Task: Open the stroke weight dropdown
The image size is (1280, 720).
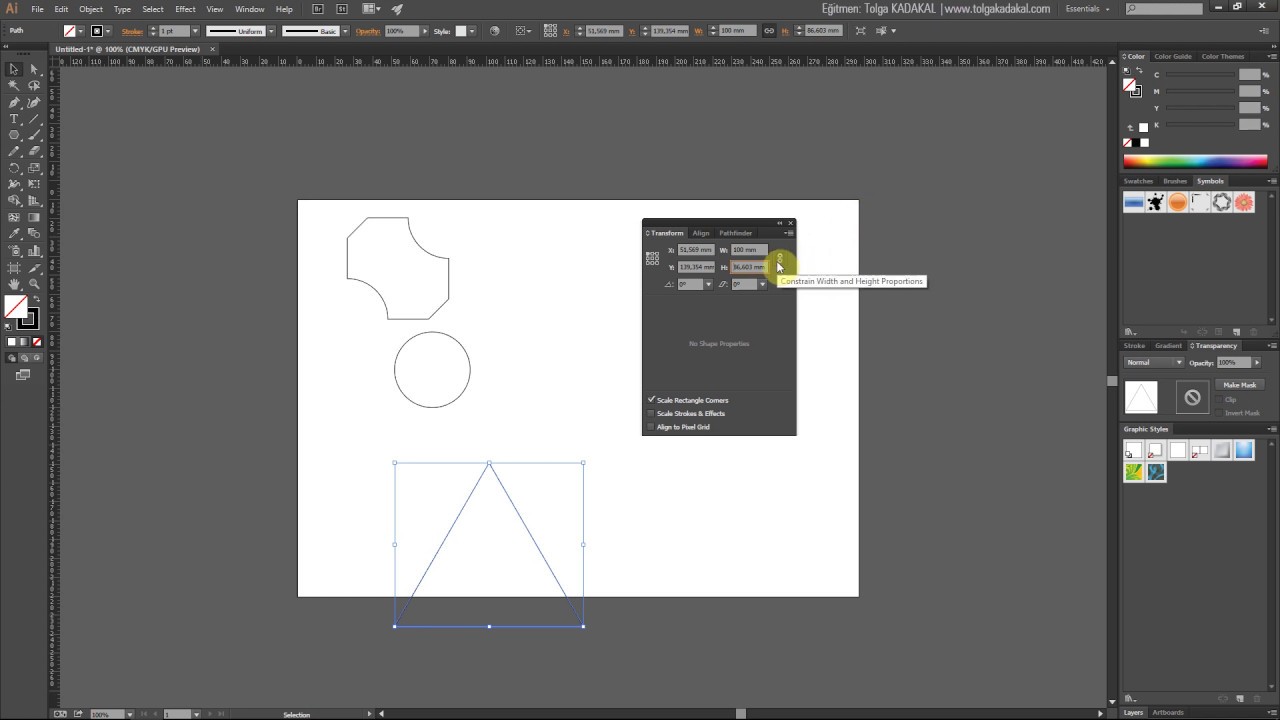Action: (195, 30)
